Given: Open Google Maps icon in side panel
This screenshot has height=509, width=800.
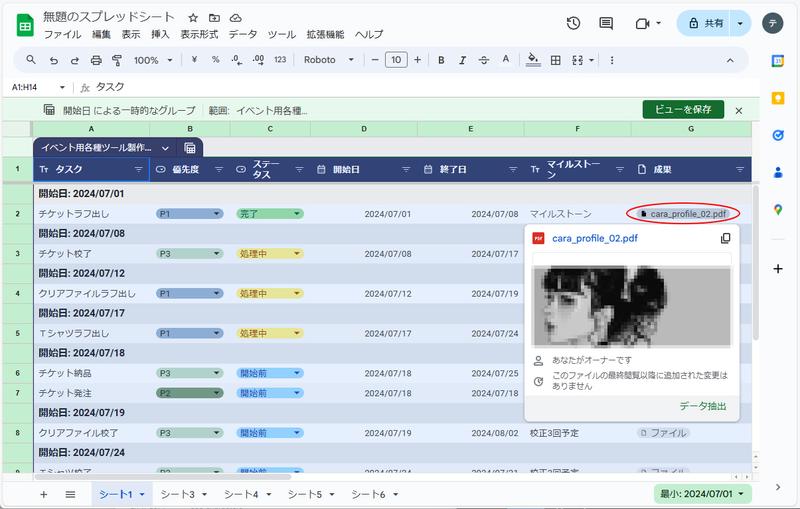Looking at the screenshot, I should tap(778, 209).
